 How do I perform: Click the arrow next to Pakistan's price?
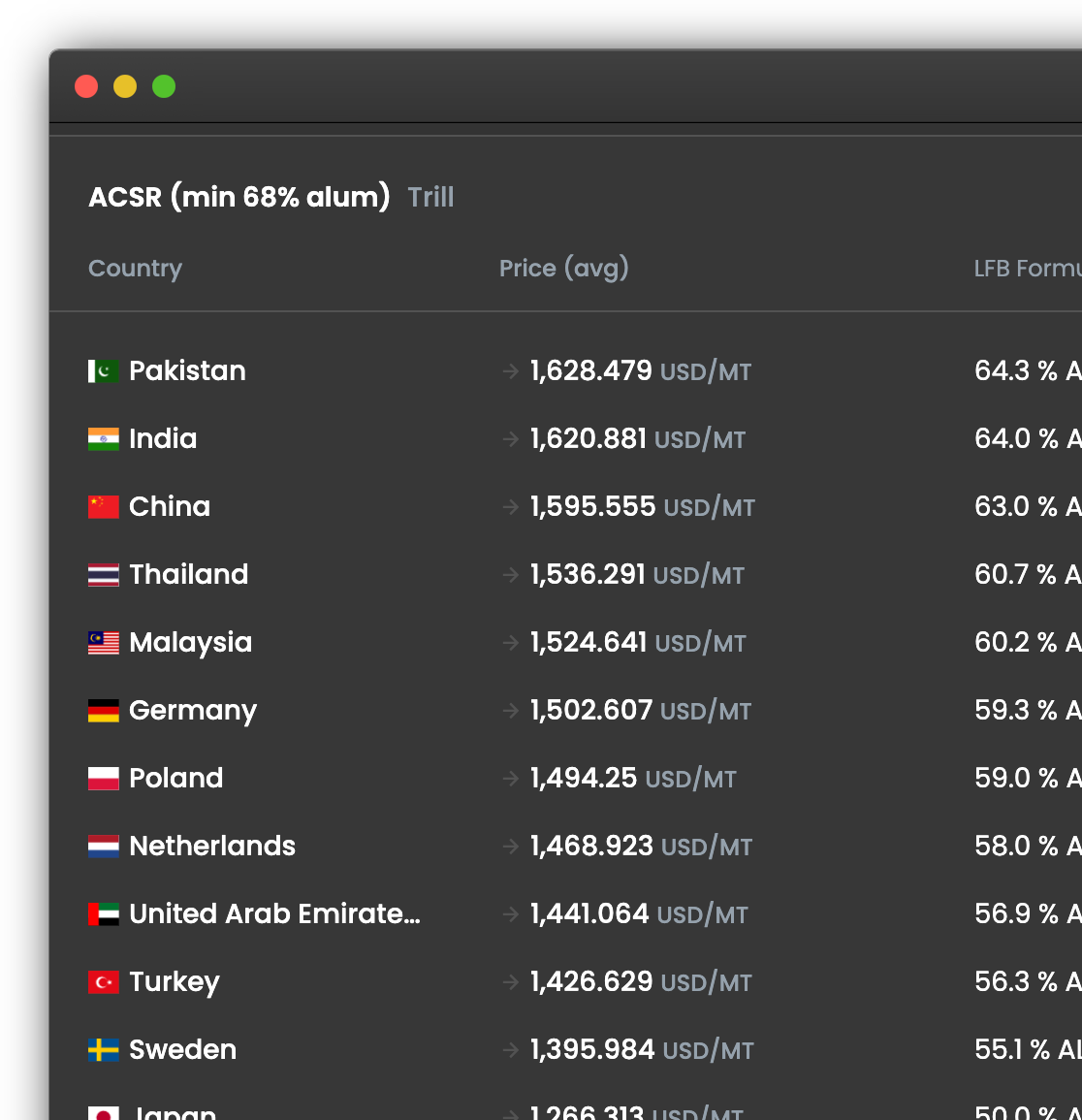(511, 370)
